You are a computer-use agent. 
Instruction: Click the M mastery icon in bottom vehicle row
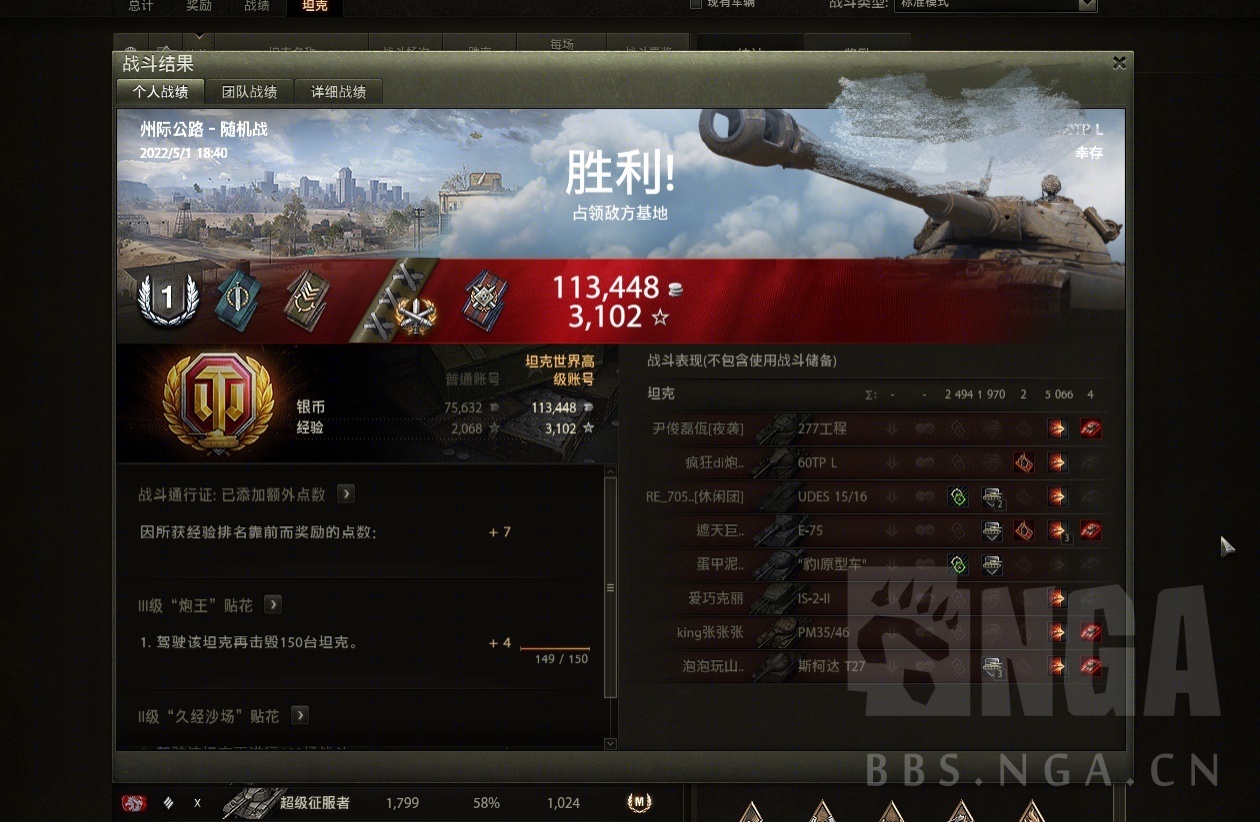point(639,802)
